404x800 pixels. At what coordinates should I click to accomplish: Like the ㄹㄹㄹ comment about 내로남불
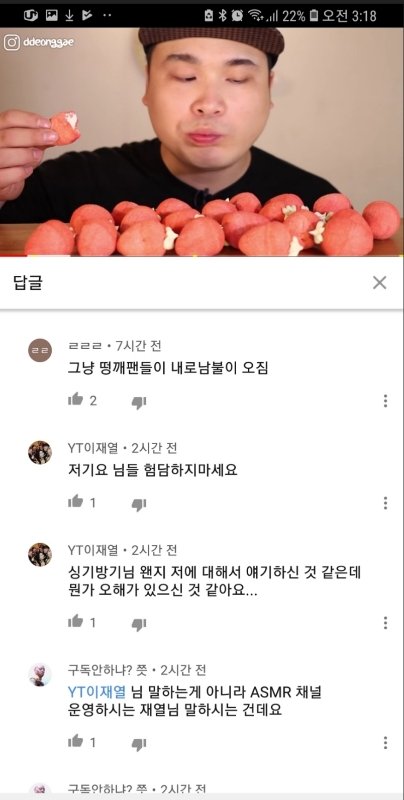click(x=75, y=399)
